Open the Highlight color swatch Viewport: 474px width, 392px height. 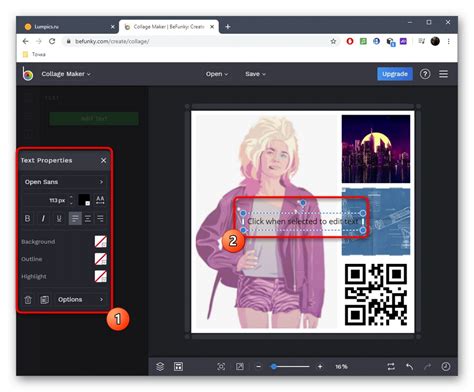pyautogui.click(x=101, y=276)
